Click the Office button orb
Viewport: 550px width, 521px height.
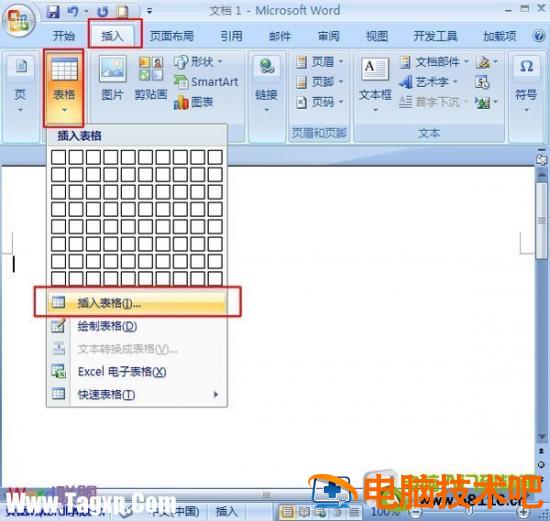click(x=18, y=20)
